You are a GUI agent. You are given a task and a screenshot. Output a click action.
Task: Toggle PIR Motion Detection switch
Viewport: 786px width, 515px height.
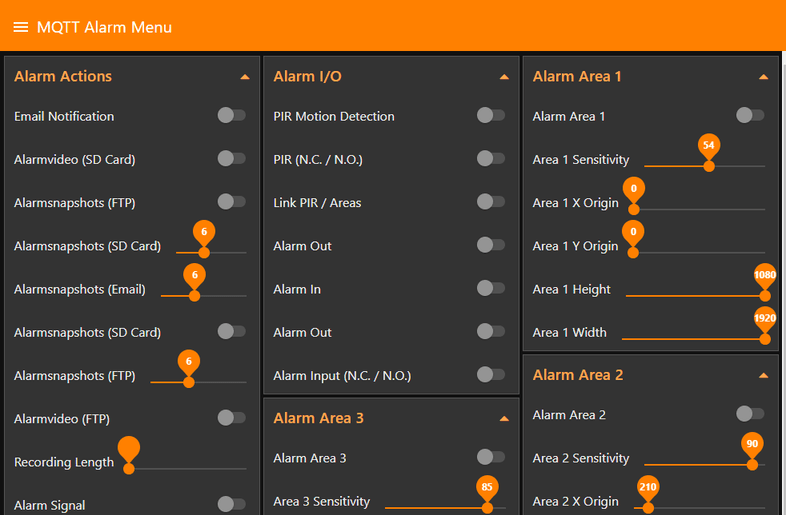[x=490, y=116]
